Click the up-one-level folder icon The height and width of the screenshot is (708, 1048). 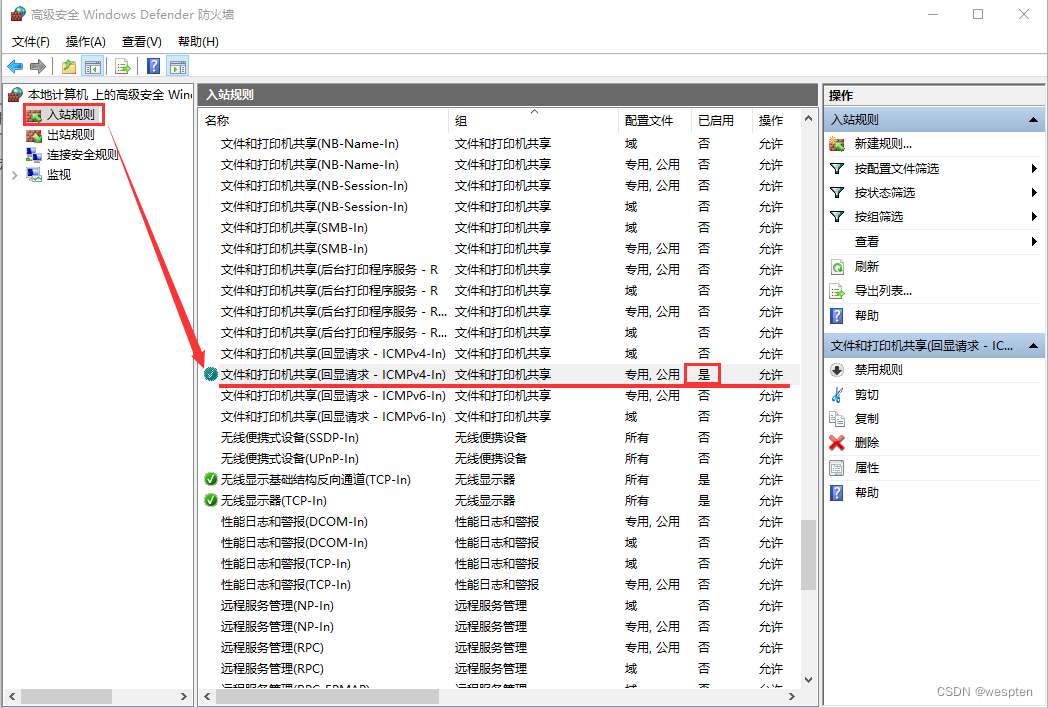click(x=68, y=67)
